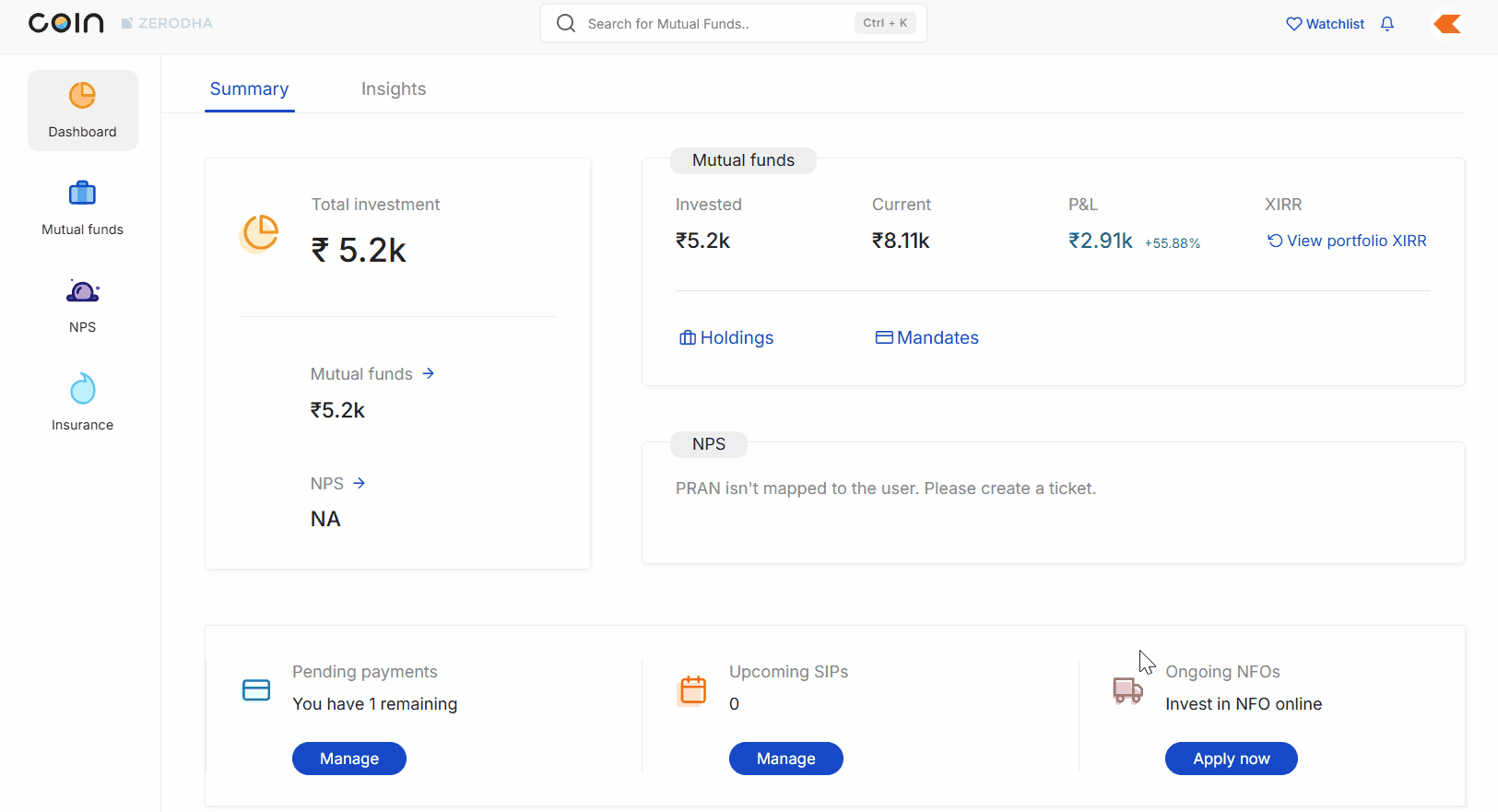The width and height of the screenshot is (1498, 812).
Task: Open Mutual funds briefcase icon in sidebar
Action: tap(82, 194)
